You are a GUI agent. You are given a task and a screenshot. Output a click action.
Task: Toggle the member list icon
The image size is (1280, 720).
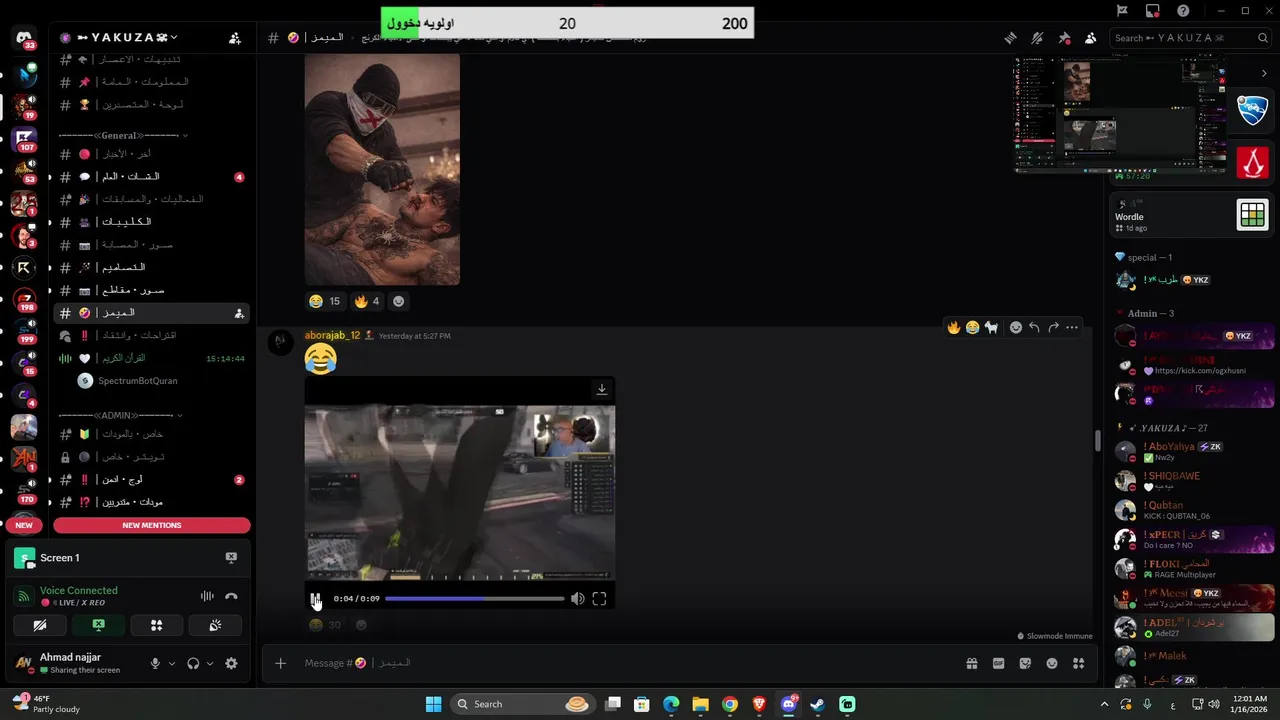coord(1090,38)
